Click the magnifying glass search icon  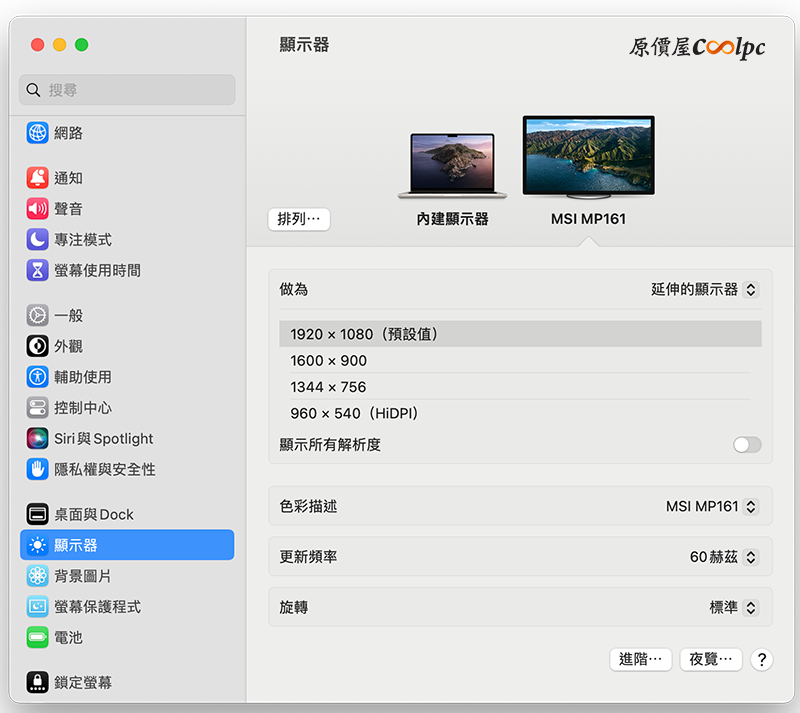point(33,90)
